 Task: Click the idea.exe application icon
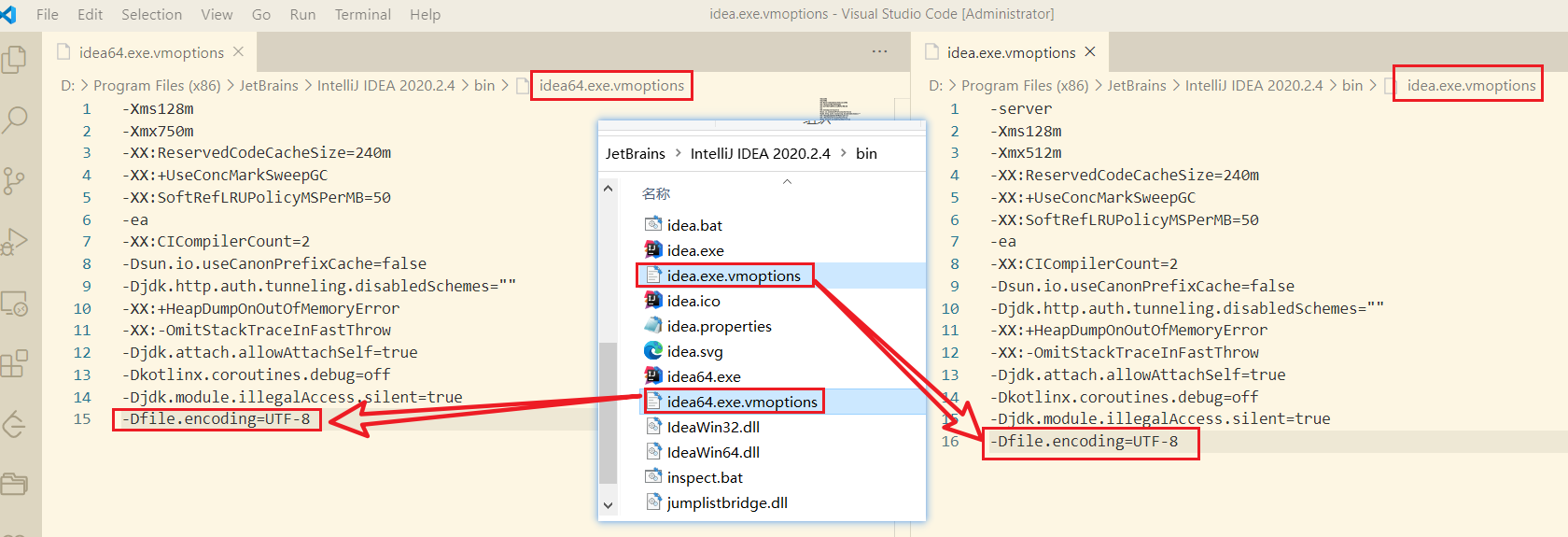(653, 249)
